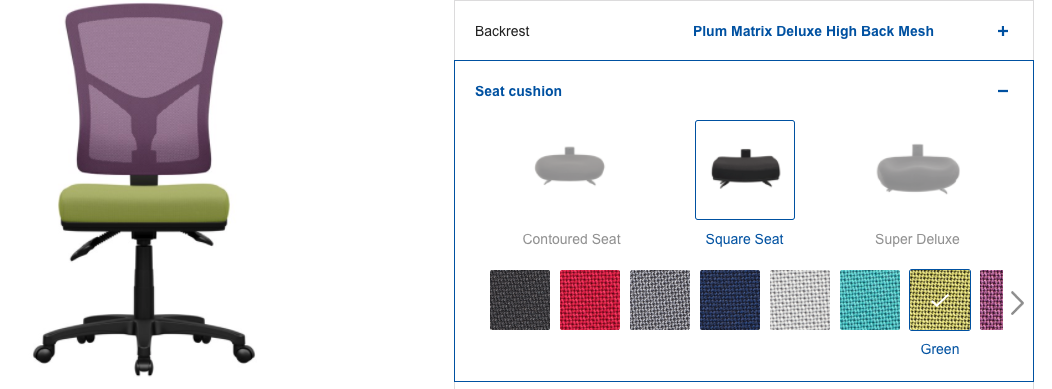Click the Contoured Seat text label

[x=572, y=239]
